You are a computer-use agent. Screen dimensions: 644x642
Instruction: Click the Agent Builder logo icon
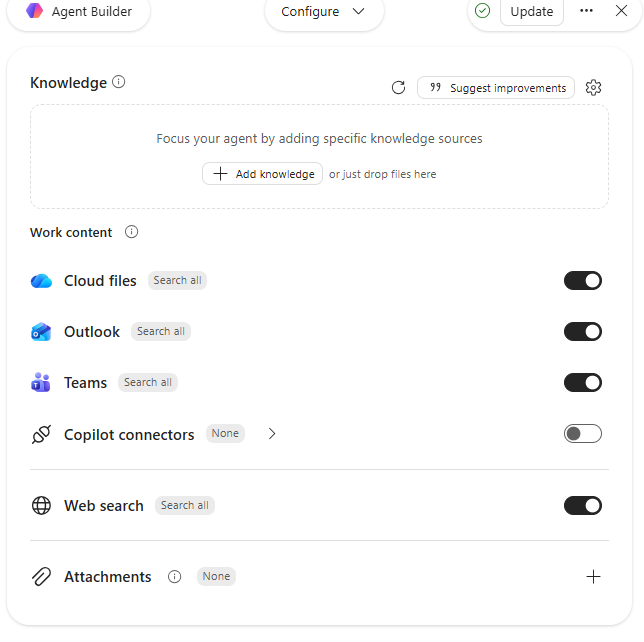[x=34, y=11]
